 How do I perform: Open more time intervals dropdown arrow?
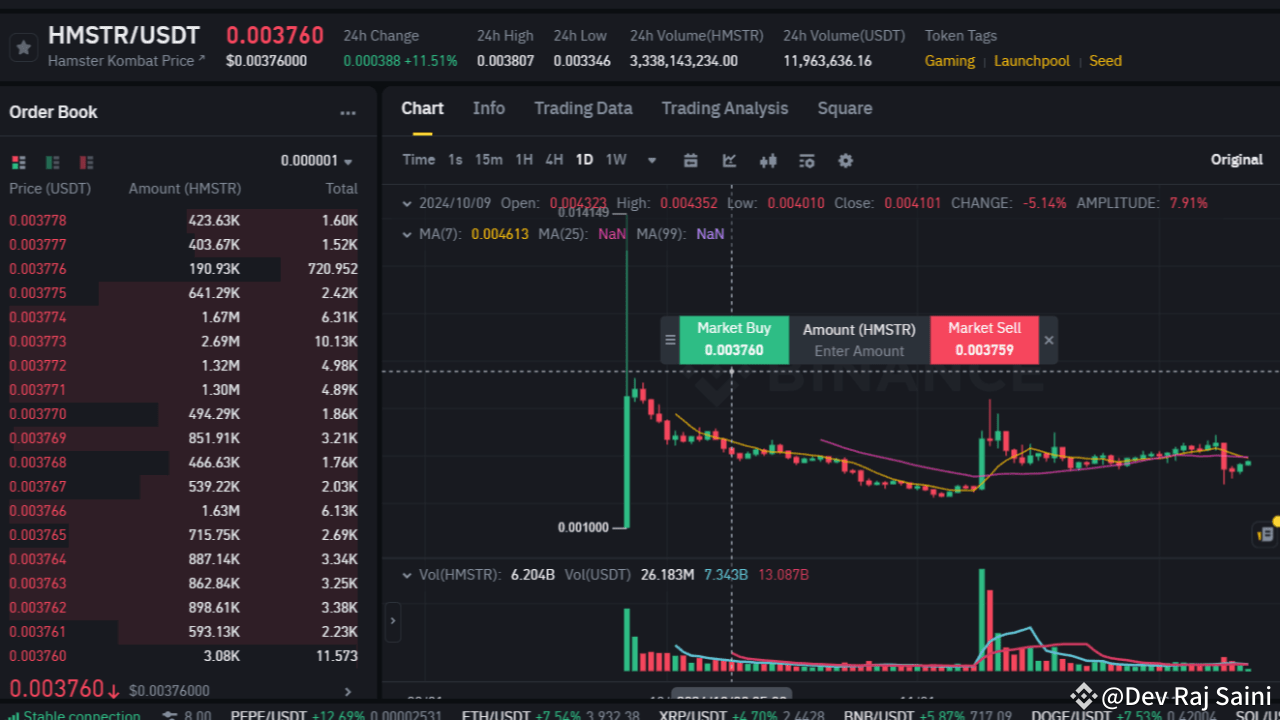pyautogui.click(x=652, y=160)
